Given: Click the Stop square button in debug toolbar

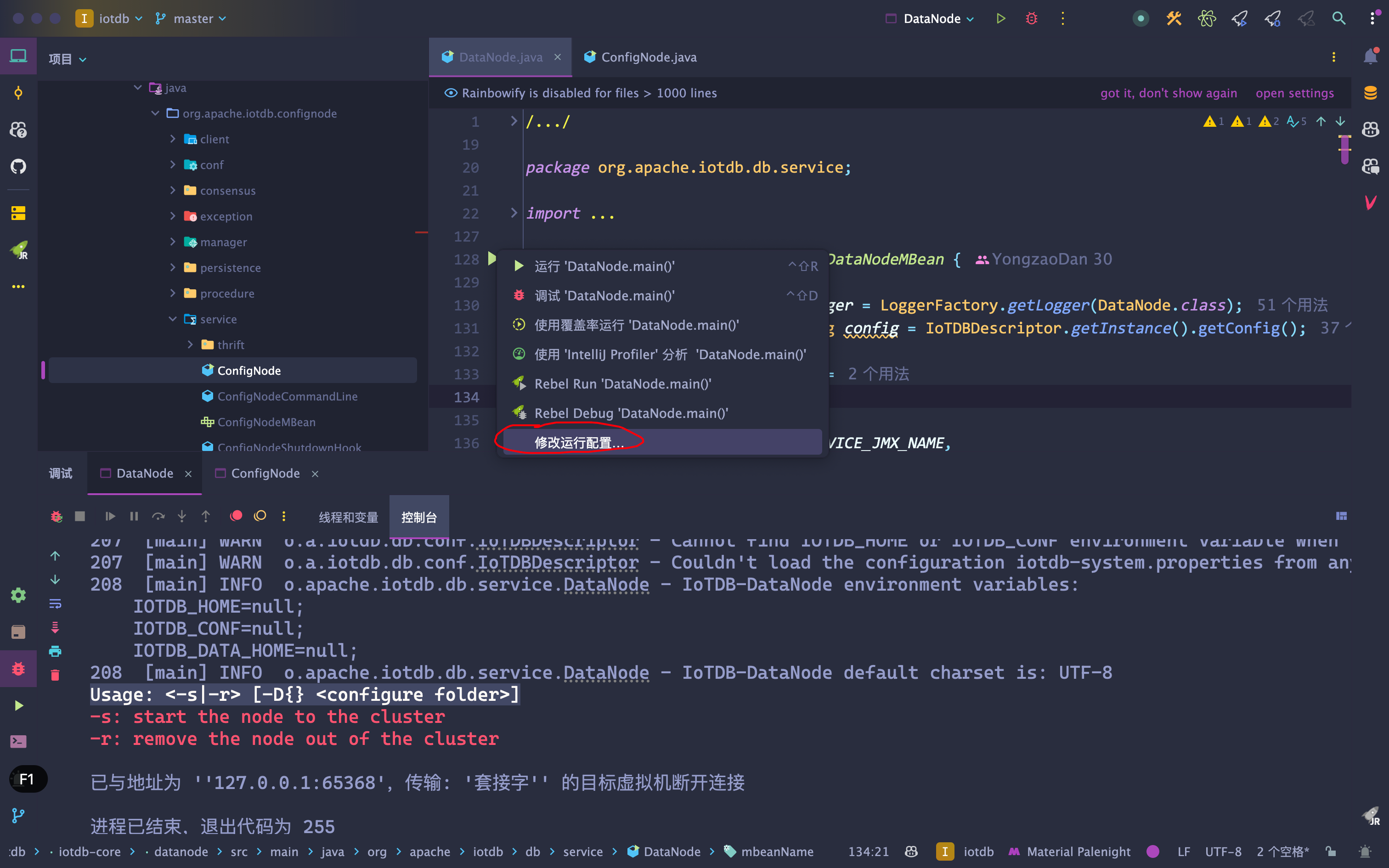Looking at the screenshot, I should coord(80,516).
